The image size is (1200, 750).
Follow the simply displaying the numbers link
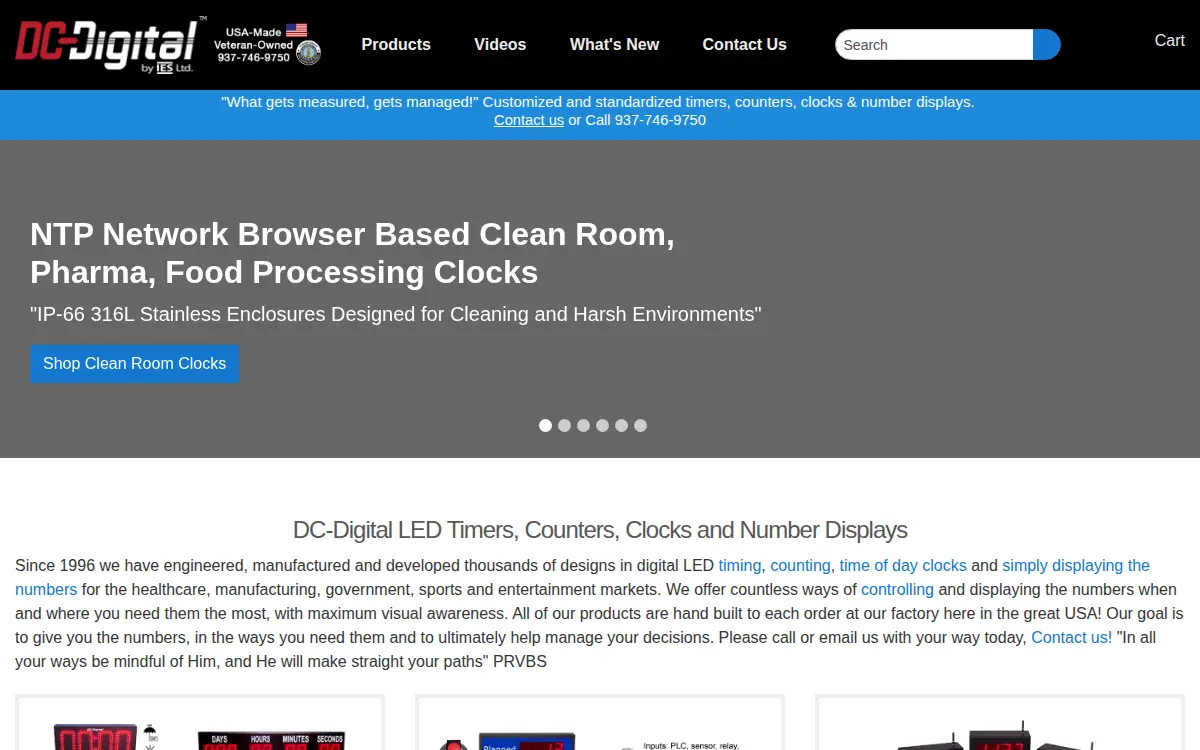[x=1076, y=566]
